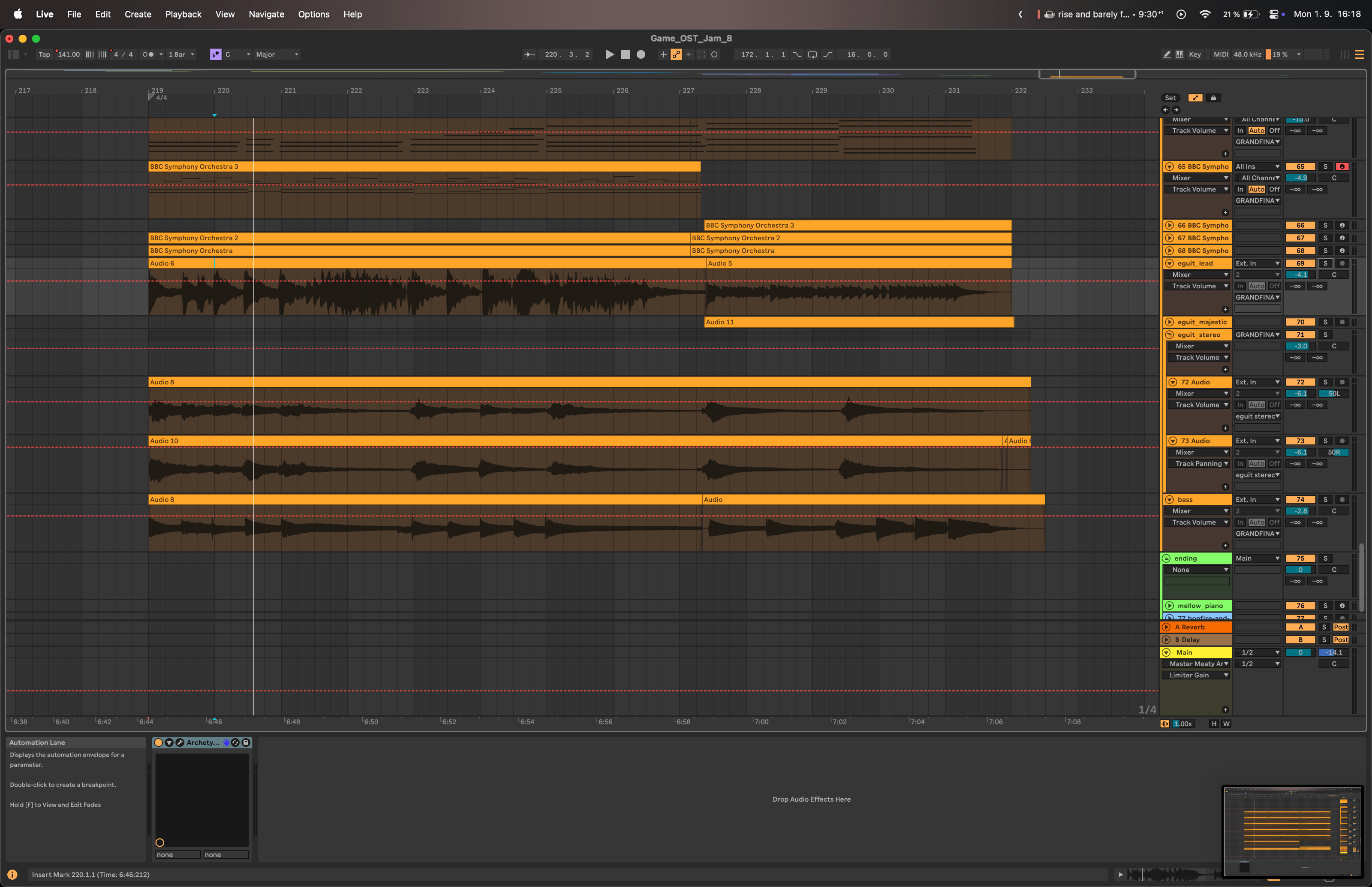Jump to next locator arrow

(1176, 109)
